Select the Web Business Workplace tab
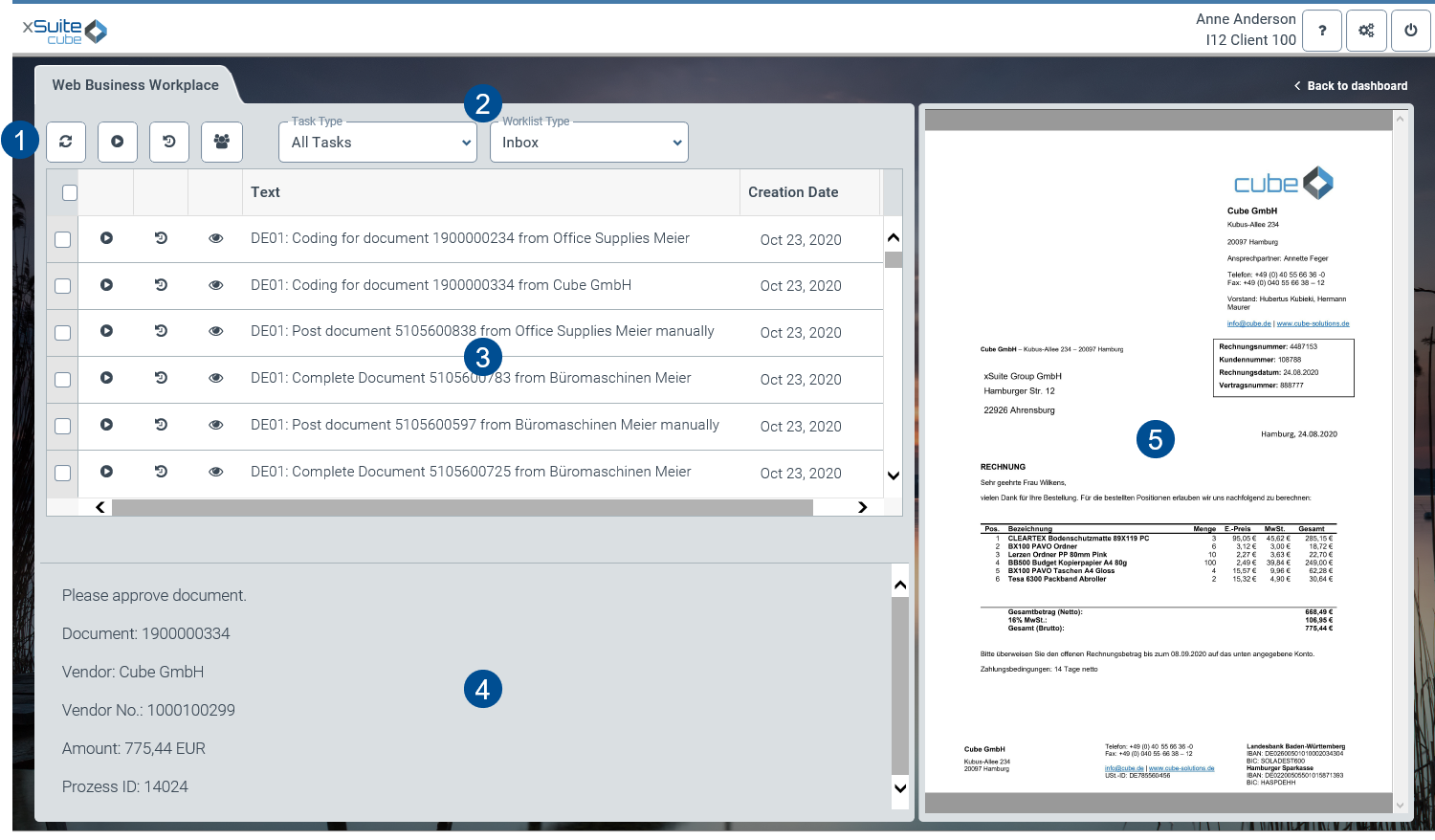 point(135,85)
